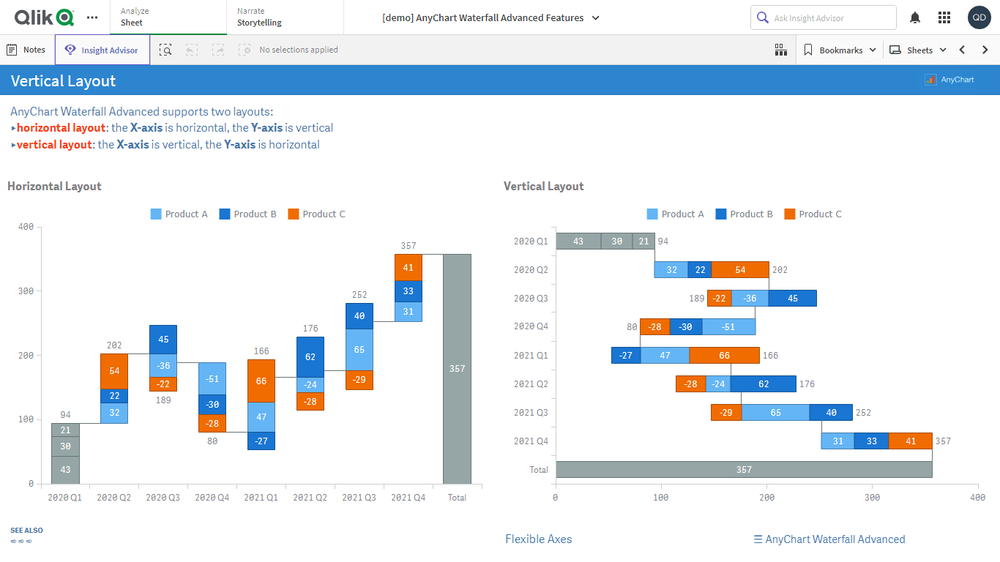Click the step back selection icon
Viewport: 1000px width, 562px height.
pos(191,50)
